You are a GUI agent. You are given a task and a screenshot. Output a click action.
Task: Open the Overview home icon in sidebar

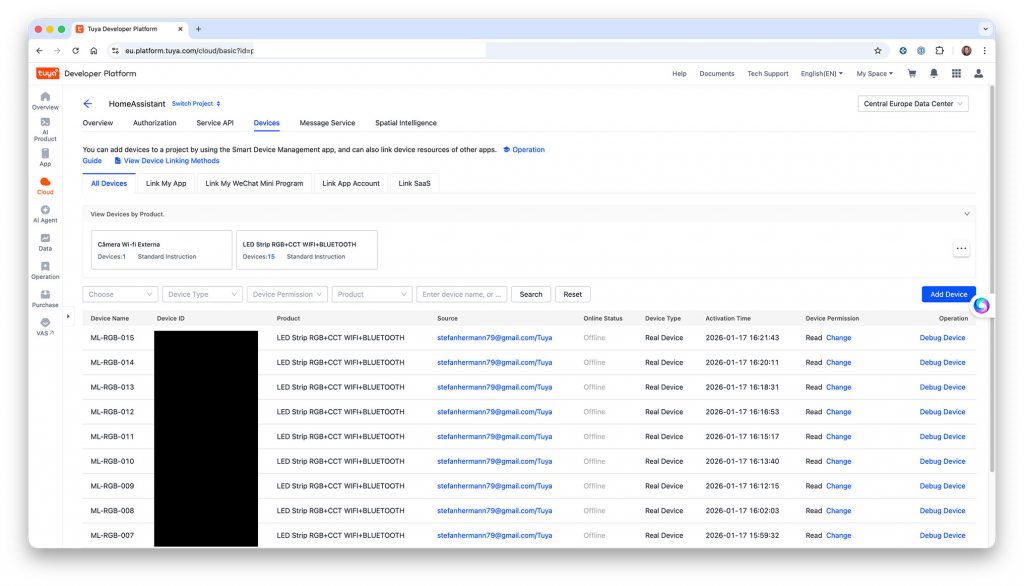tap(45, 99)
